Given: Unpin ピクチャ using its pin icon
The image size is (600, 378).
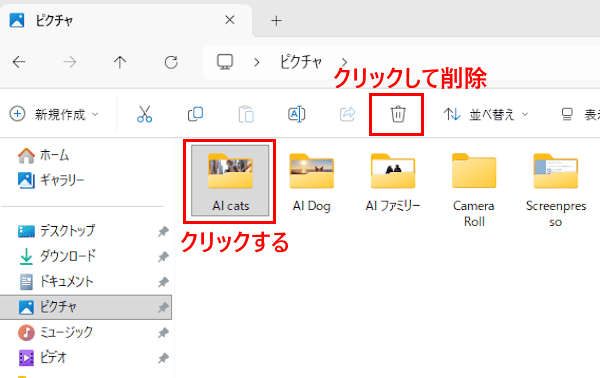Looking at the screenshot, I should tap(163, 307).
